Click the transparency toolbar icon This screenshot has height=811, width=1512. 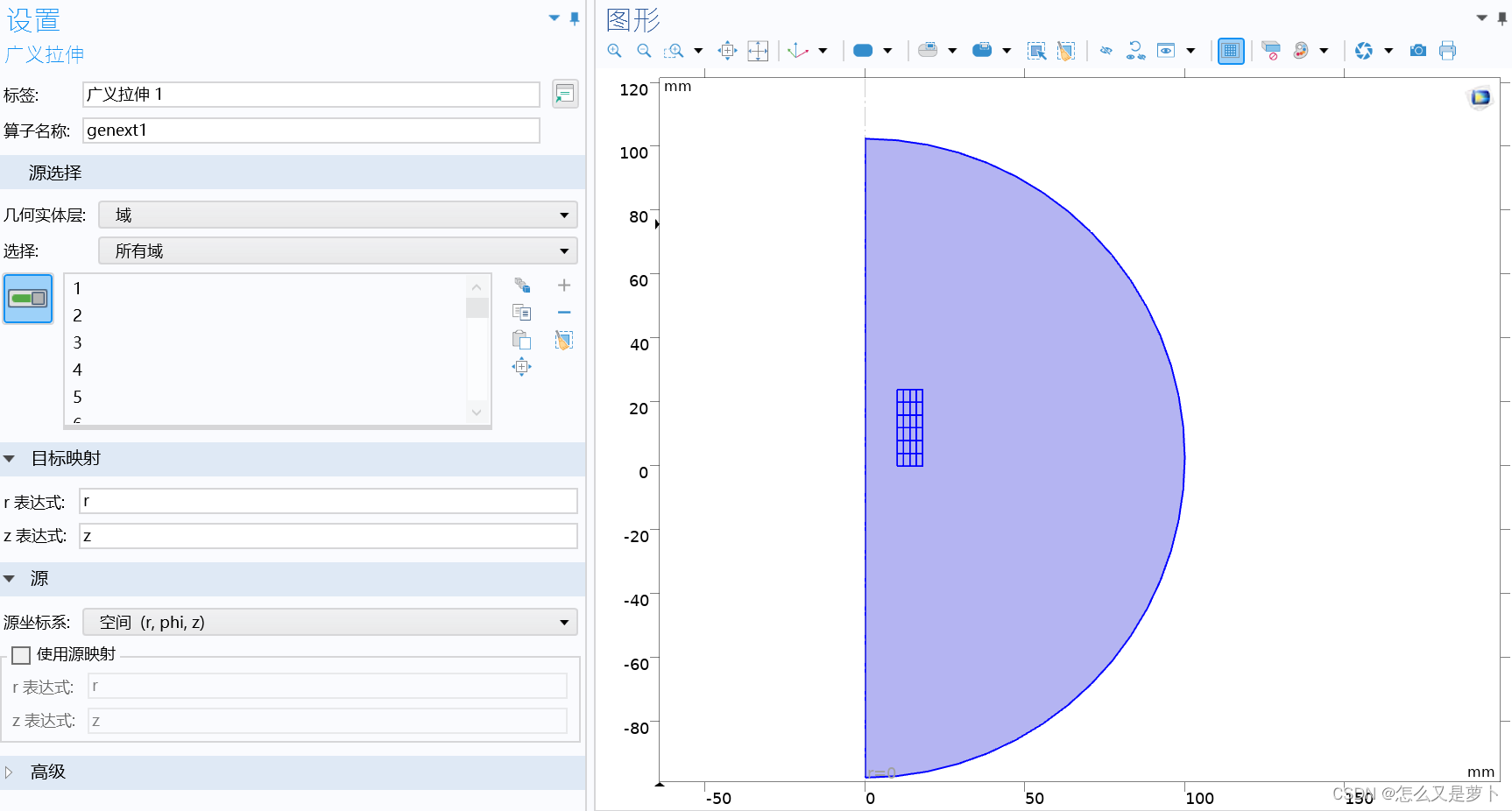pos(1271,51)
